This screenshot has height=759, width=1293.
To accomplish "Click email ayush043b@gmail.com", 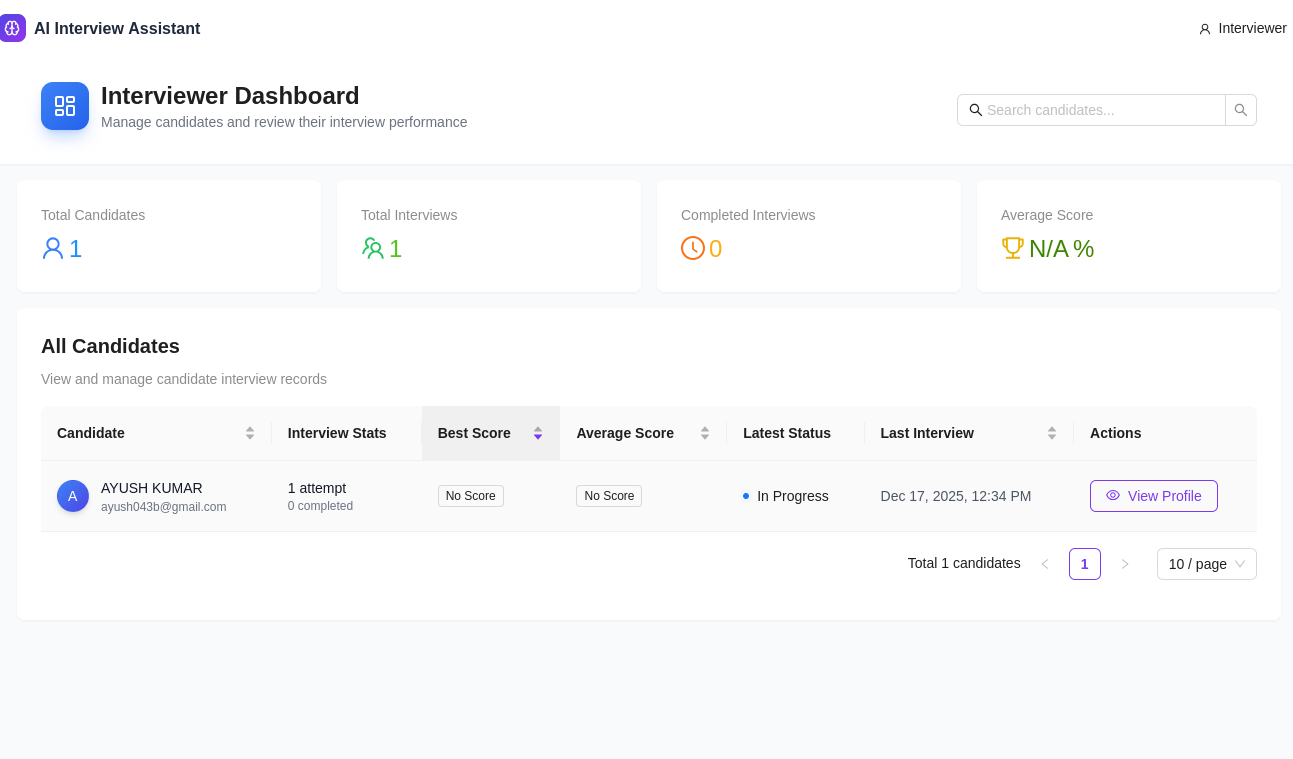I will point(164,507).
